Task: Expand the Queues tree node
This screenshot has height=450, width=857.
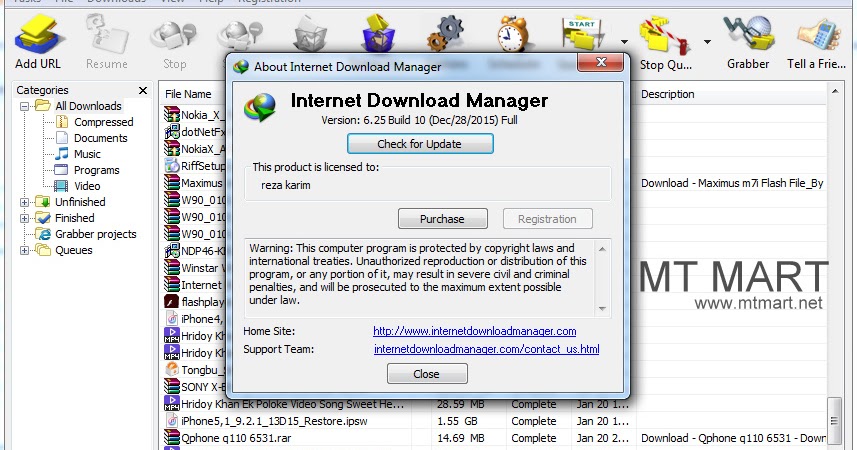Action: click(25, 250)
